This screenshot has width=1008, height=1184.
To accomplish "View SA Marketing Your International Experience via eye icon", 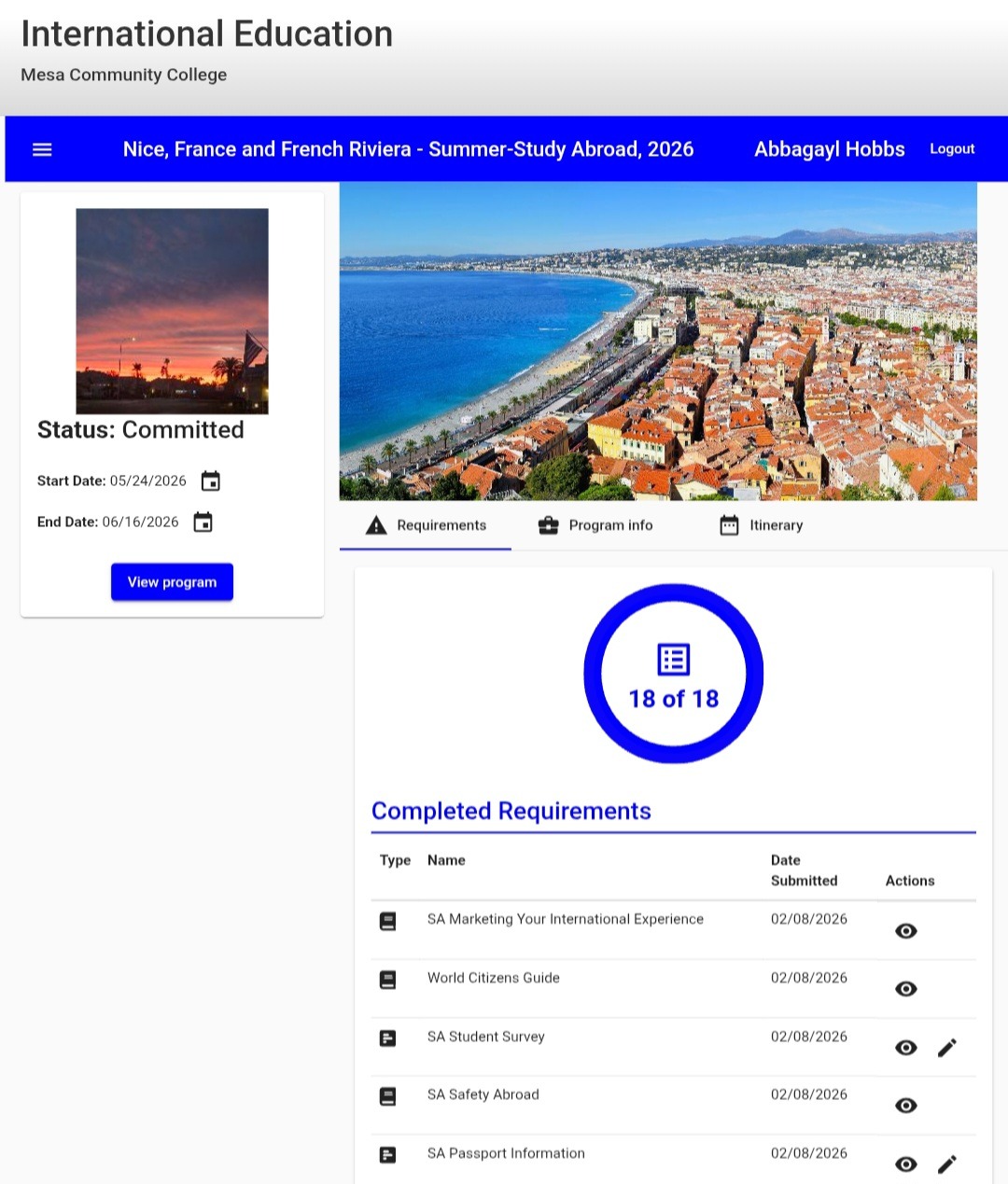I will pos(905,931).
